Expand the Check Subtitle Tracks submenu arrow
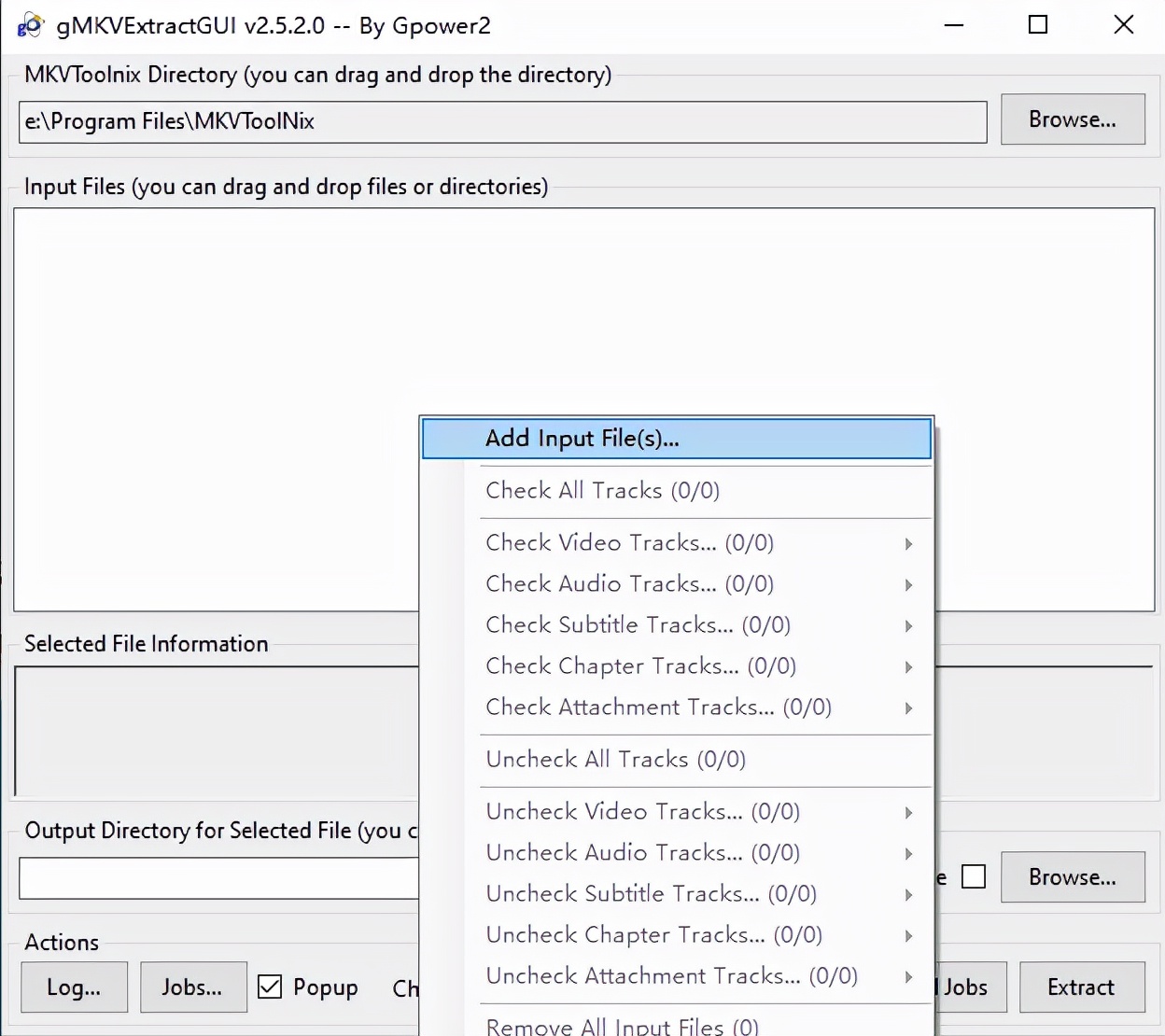 (x=908, y=625)
